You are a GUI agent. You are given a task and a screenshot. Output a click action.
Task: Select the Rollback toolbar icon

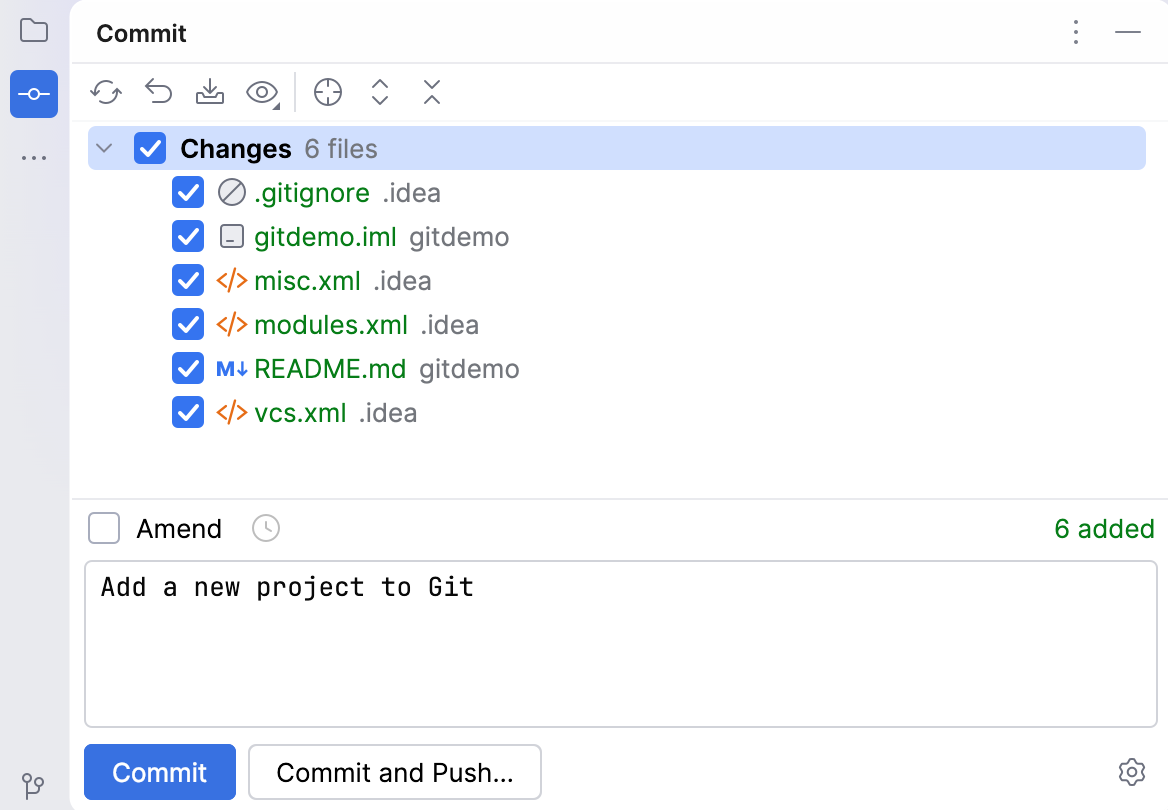pyautogui.click(x=157, y=92)
